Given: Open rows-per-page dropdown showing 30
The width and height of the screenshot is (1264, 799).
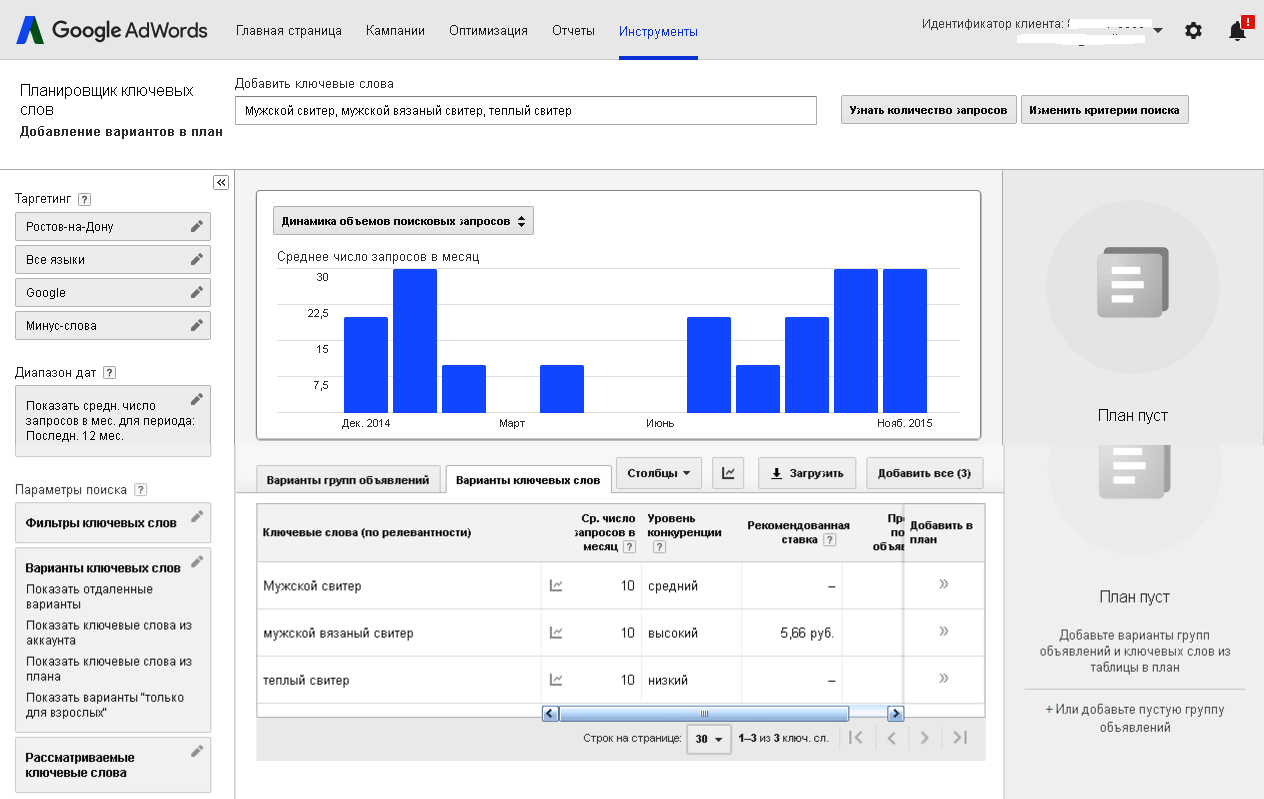Looking at the screenshot, I should coord(708,739).
